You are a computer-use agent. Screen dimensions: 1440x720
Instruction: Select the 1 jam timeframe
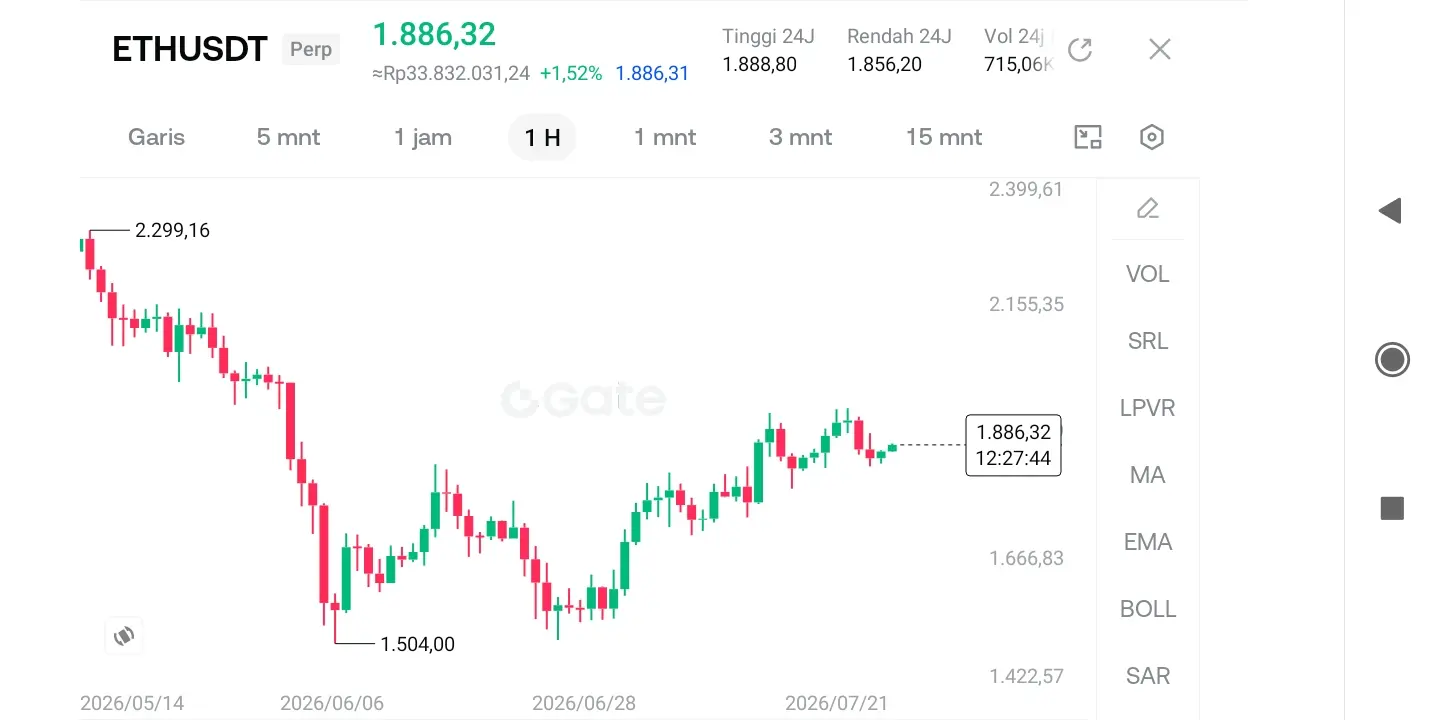pos(423,137)
